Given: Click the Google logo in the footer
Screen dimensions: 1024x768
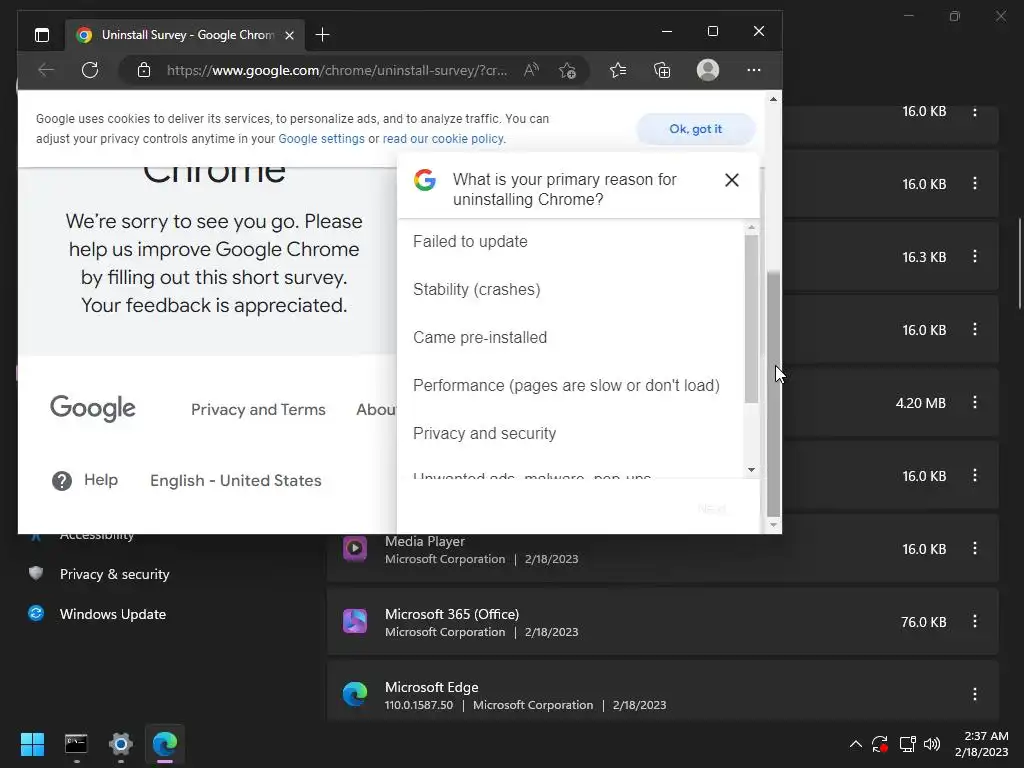Looking at the screenshot, I should coord(93,408).
